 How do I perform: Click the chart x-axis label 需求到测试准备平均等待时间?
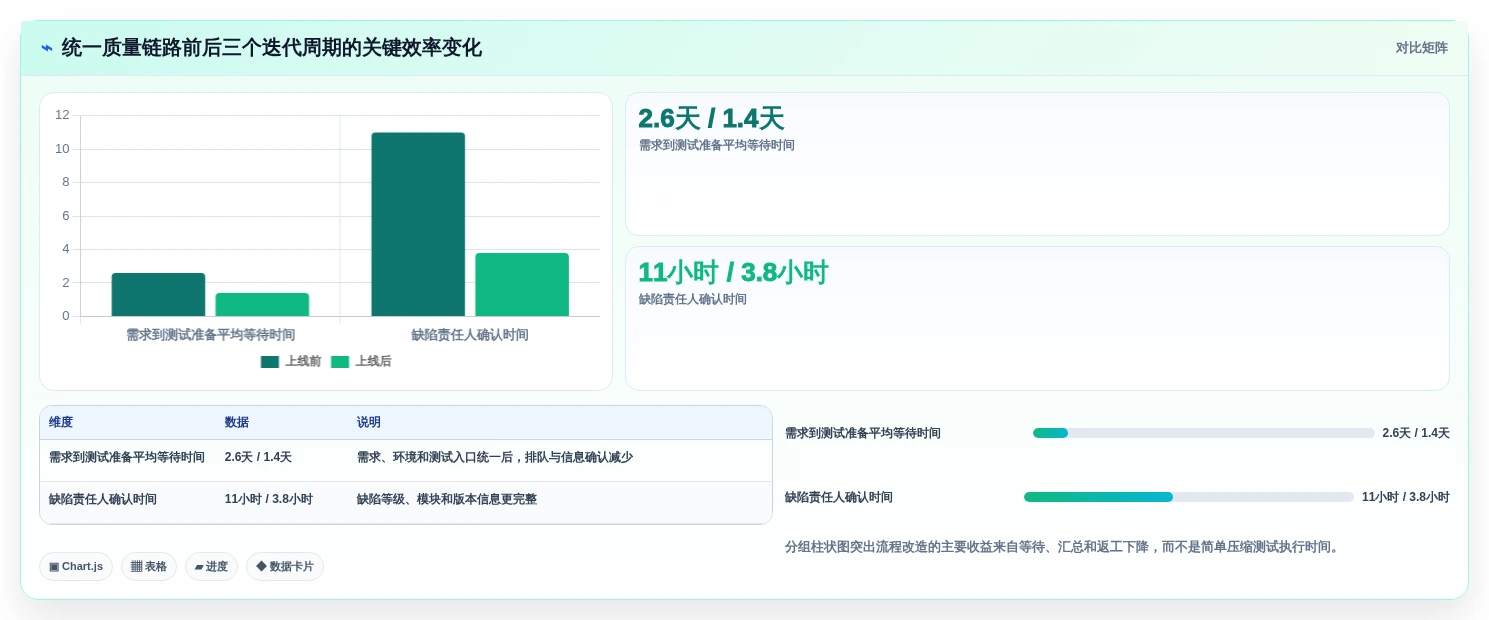tap(210, 335)
